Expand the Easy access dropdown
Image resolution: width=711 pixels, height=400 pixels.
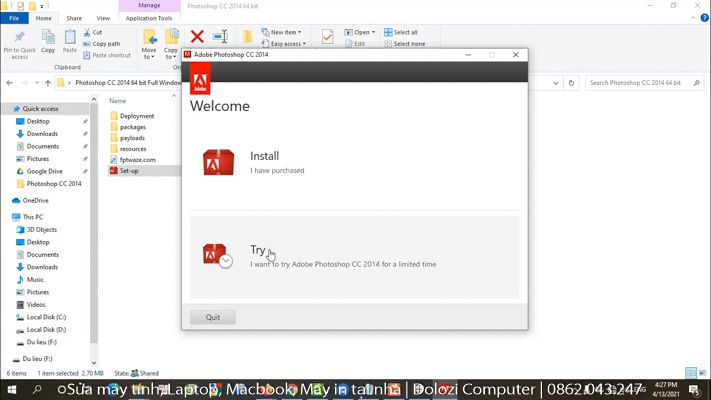pos(286,44)
